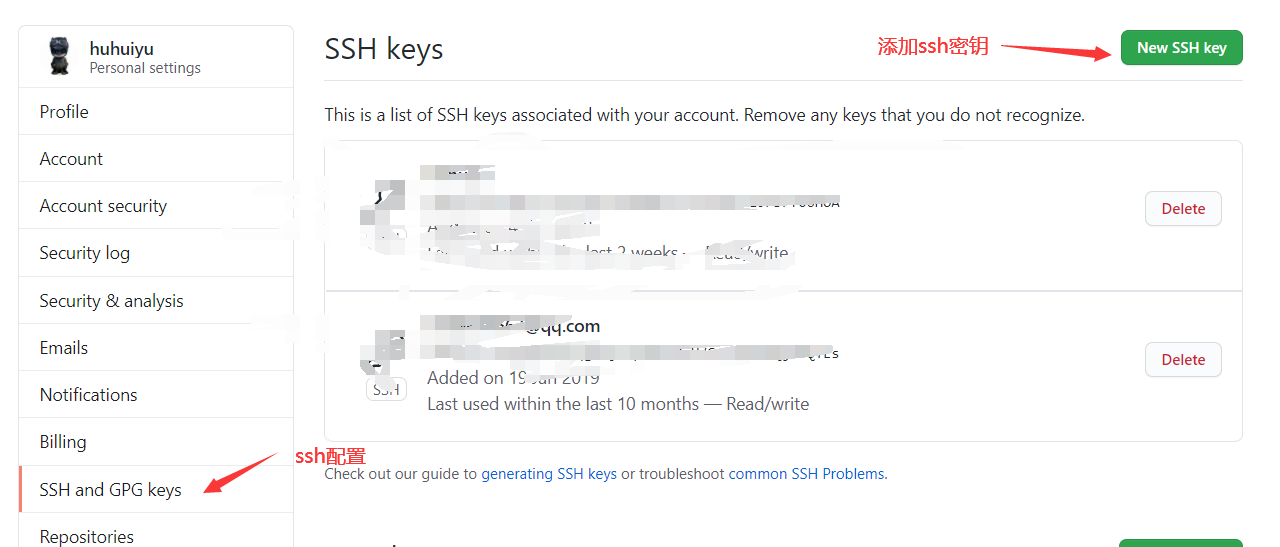
Task: Go to Account settings
Action: (71, 159)
